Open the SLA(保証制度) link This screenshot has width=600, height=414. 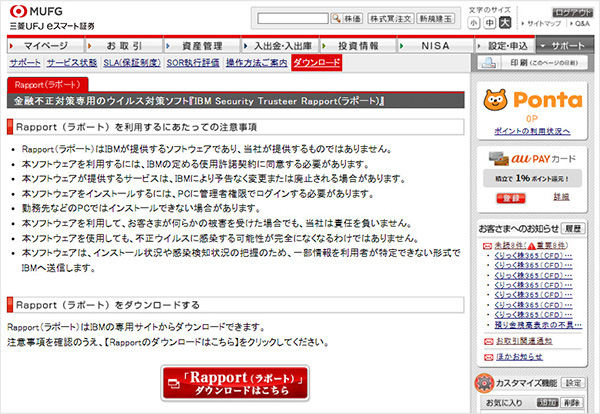coord(132,63)
